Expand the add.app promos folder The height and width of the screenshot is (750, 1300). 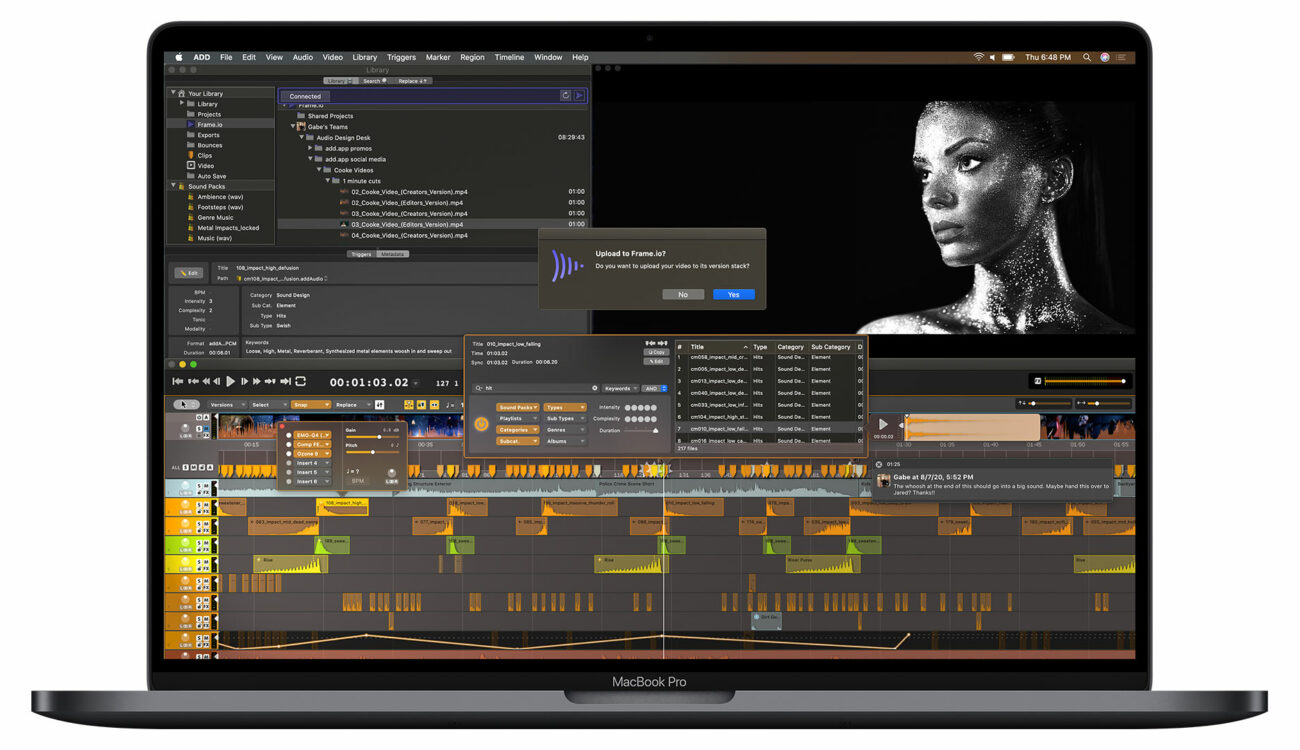pos(310,148)
